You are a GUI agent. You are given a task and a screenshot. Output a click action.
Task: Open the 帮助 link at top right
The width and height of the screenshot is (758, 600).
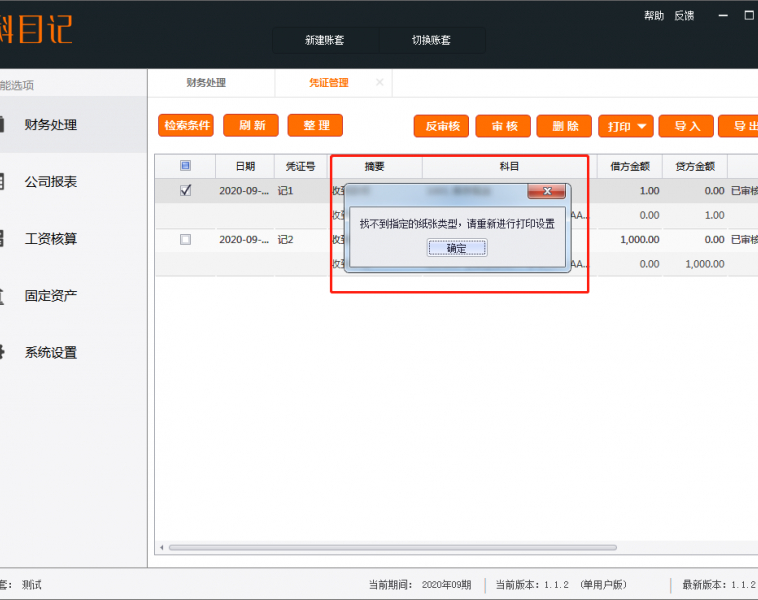tap(654, 16)
